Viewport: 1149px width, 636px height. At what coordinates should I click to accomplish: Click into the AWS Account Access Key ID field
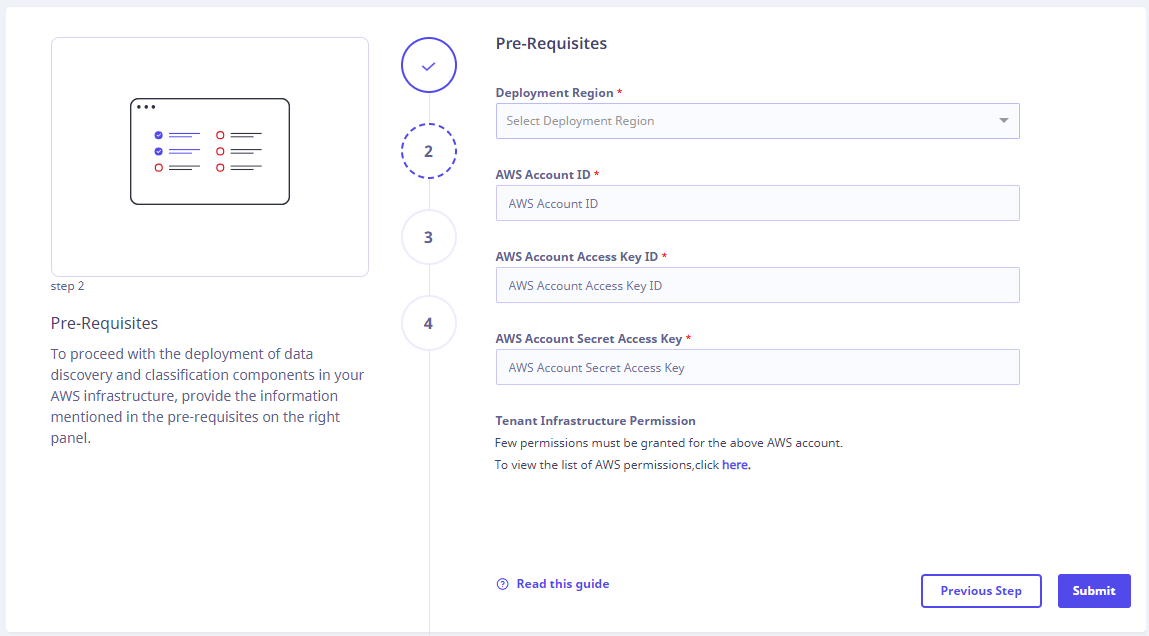[757, 285]
